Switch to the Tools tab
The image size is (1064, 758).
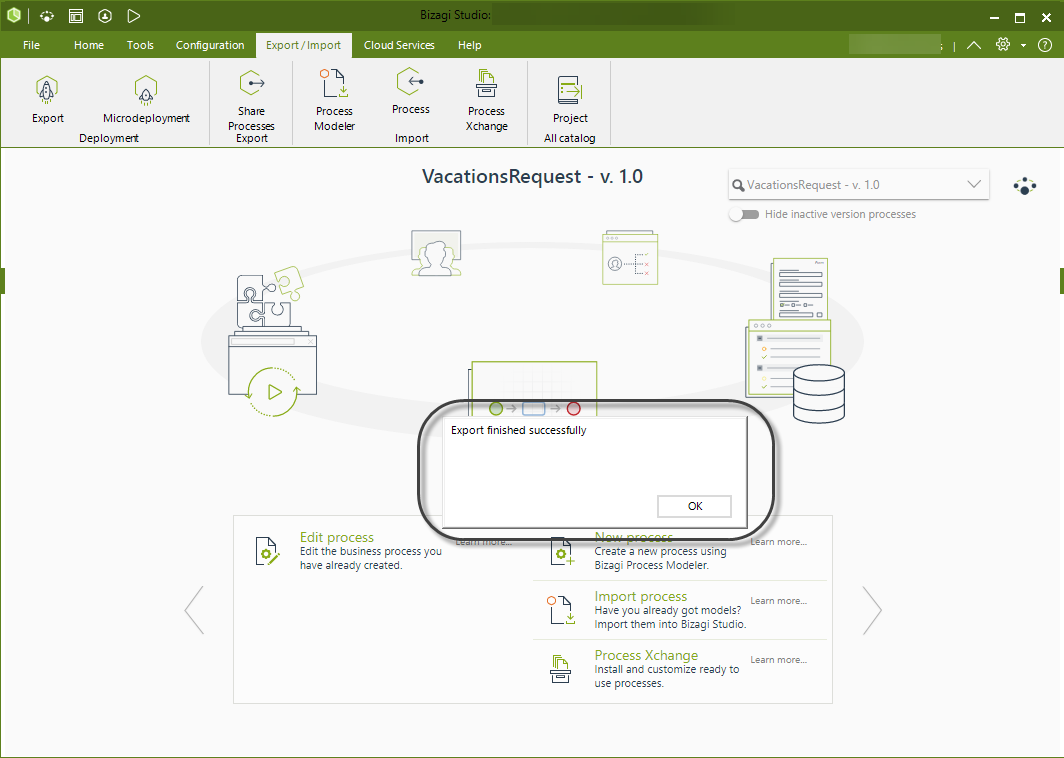coord(140,45)
